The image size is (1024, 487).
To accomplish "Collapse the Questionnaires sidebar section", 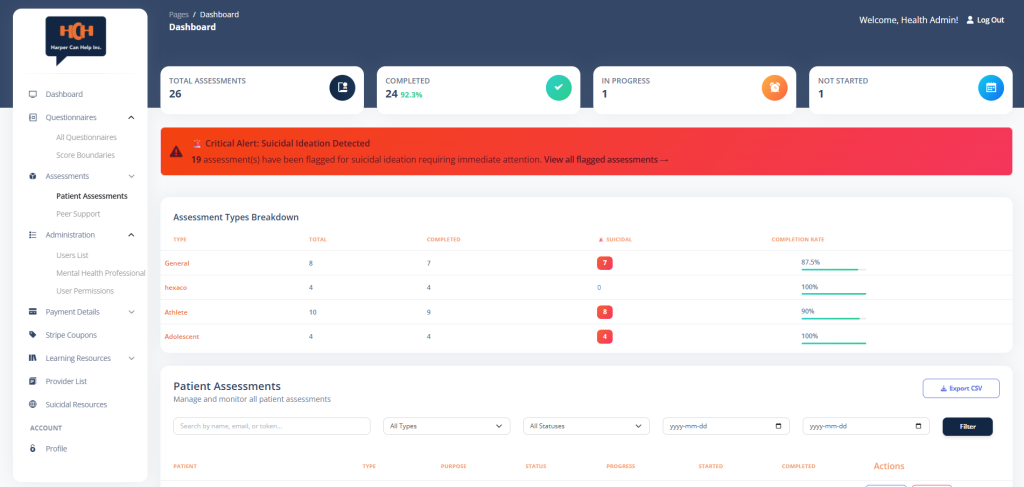I will pos(131,118).
